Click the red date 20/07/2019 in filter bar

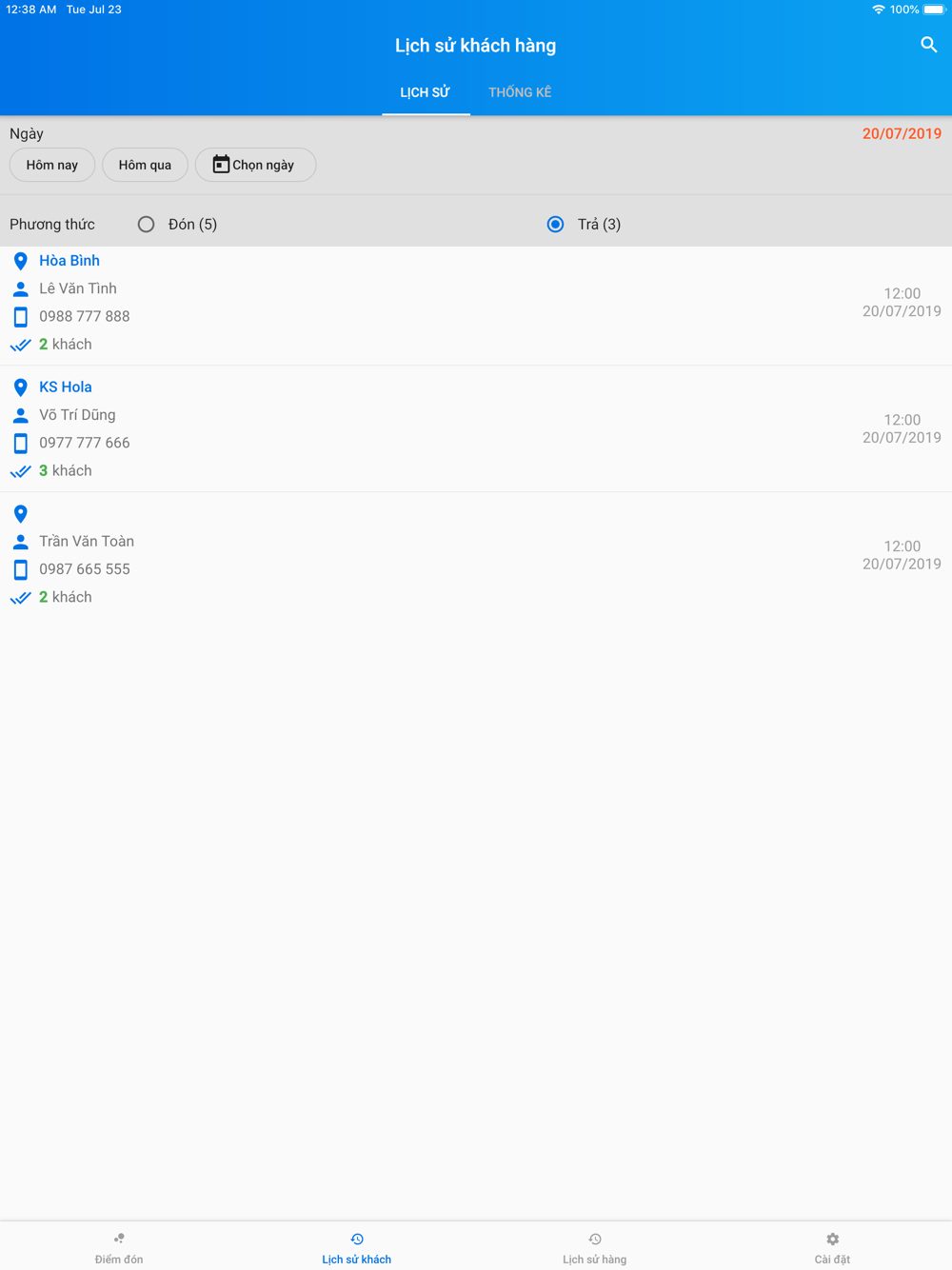(x=902, y=133)
